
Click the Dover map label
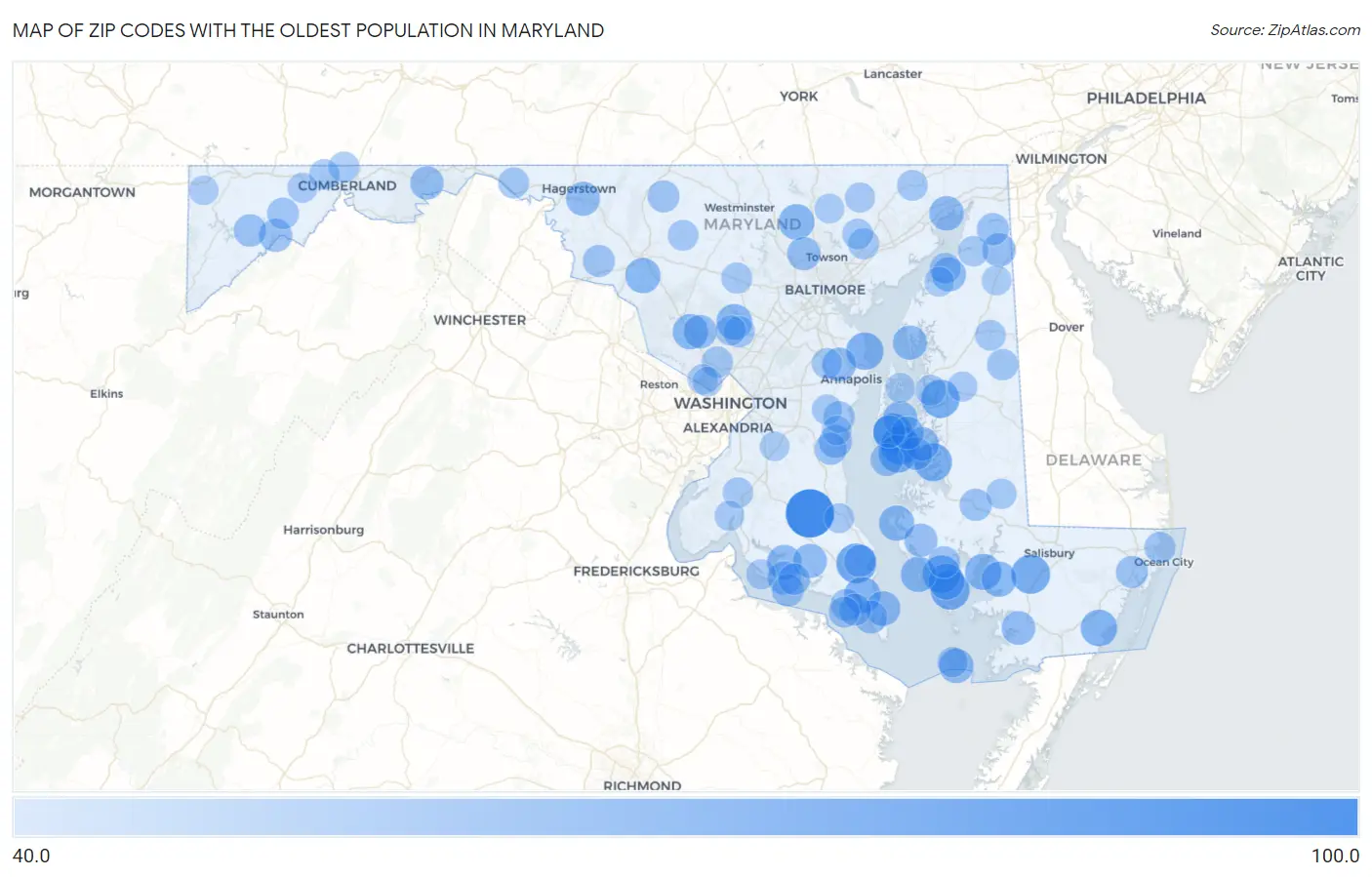click(x=1066, y=327)
